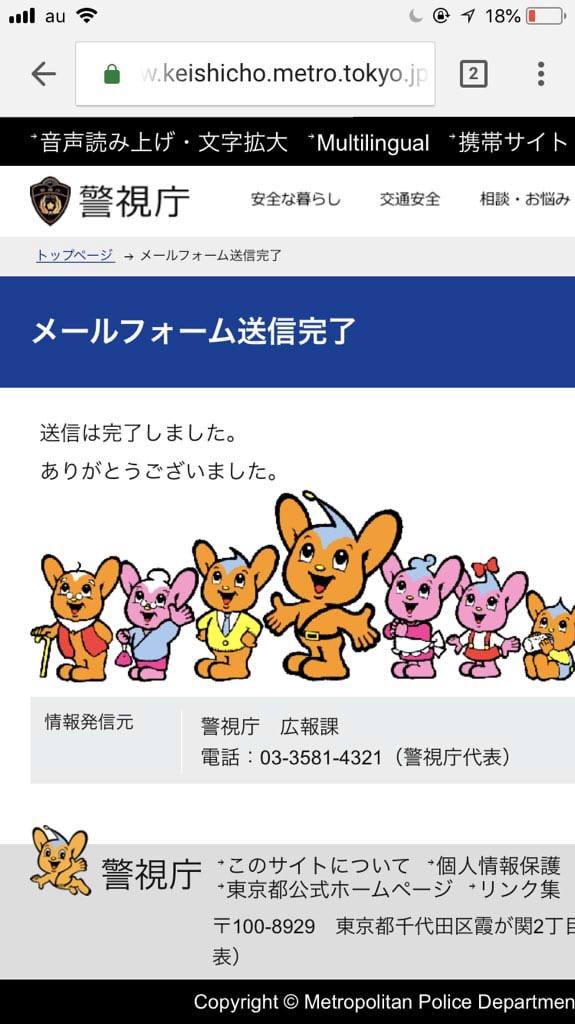Open 個人情報保護 footer link
575x1024 pixels.
point(495,866)
